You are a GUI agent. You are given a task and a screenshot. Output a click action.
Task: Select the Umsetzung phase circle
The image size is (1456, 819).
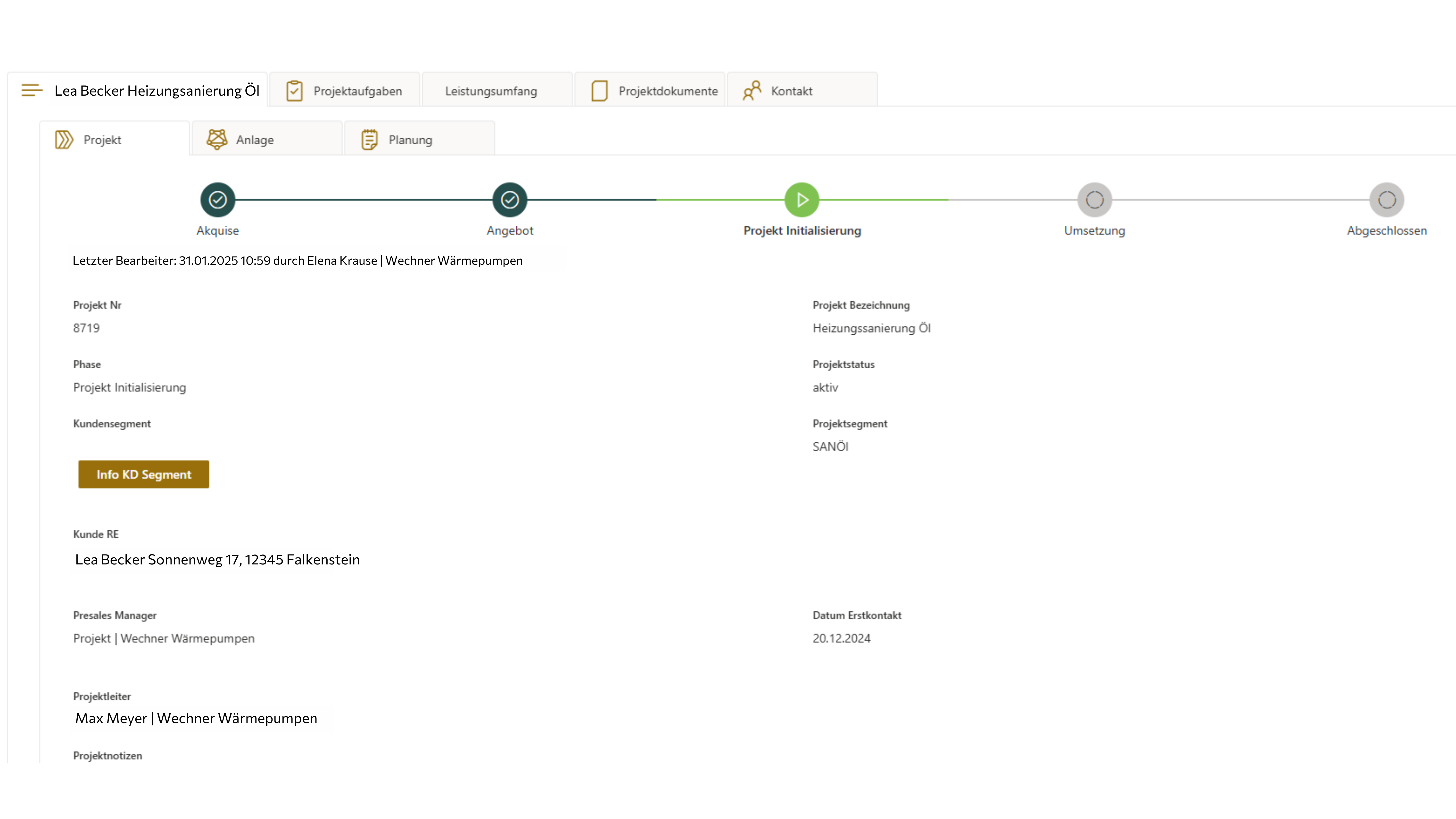pyautogui.click(x=1094, y=199)
